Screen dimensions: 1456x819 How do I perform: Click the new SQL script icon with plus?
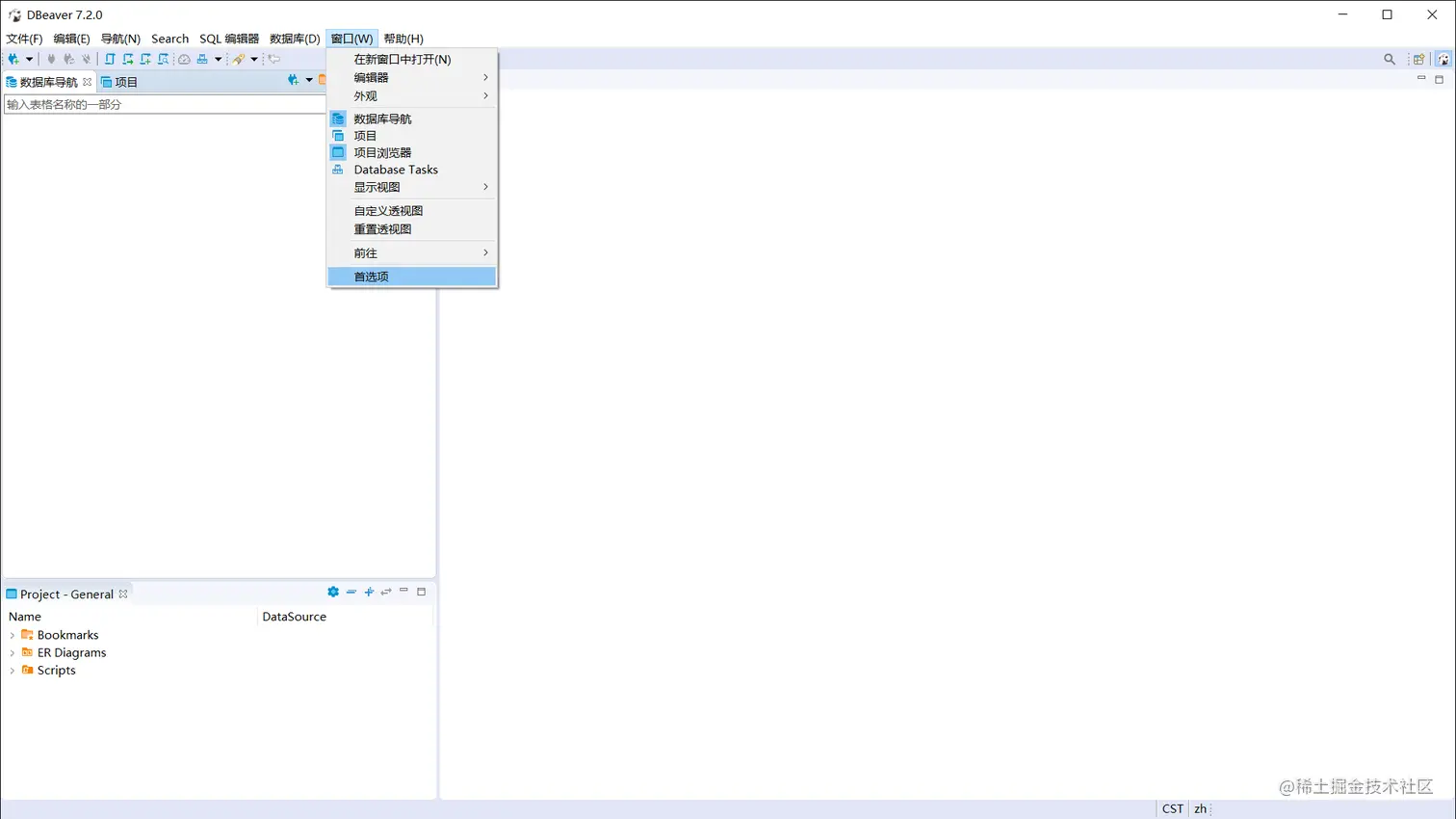(145, 59)
